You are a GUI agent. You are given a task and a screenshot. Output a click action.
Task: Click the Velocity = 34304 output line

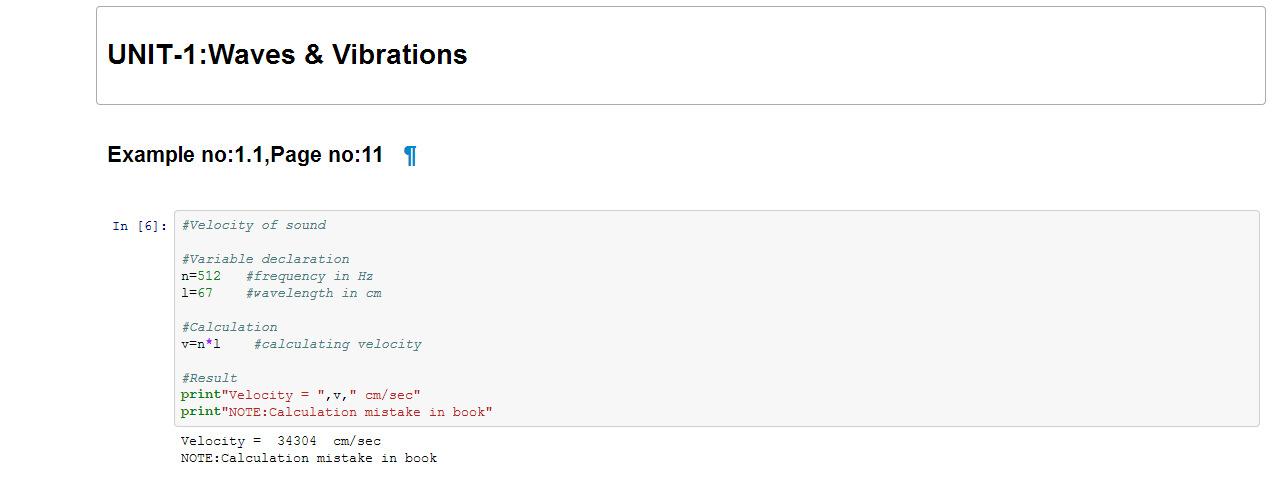(x=281, y=441)
